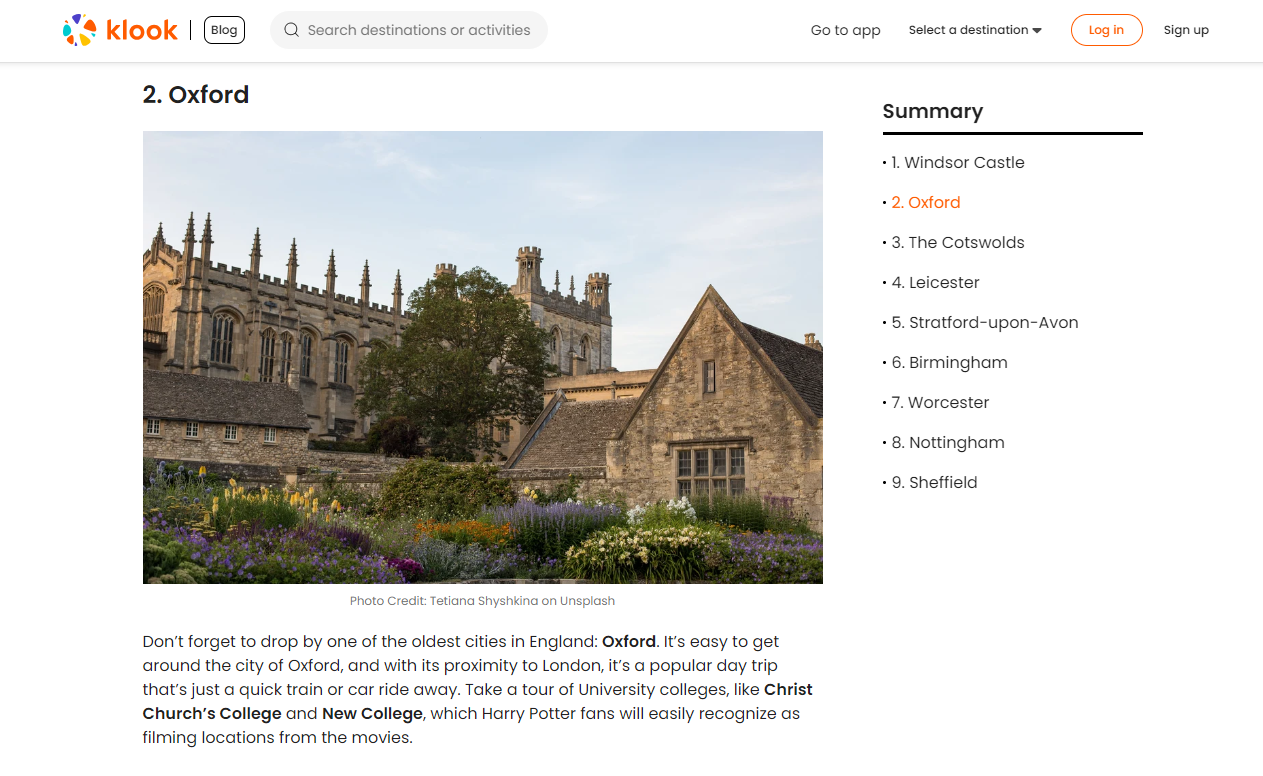The width and height of the screenshot is (1263, 776).
Task: Click the search magnifier icon
Action: [291, 30]
